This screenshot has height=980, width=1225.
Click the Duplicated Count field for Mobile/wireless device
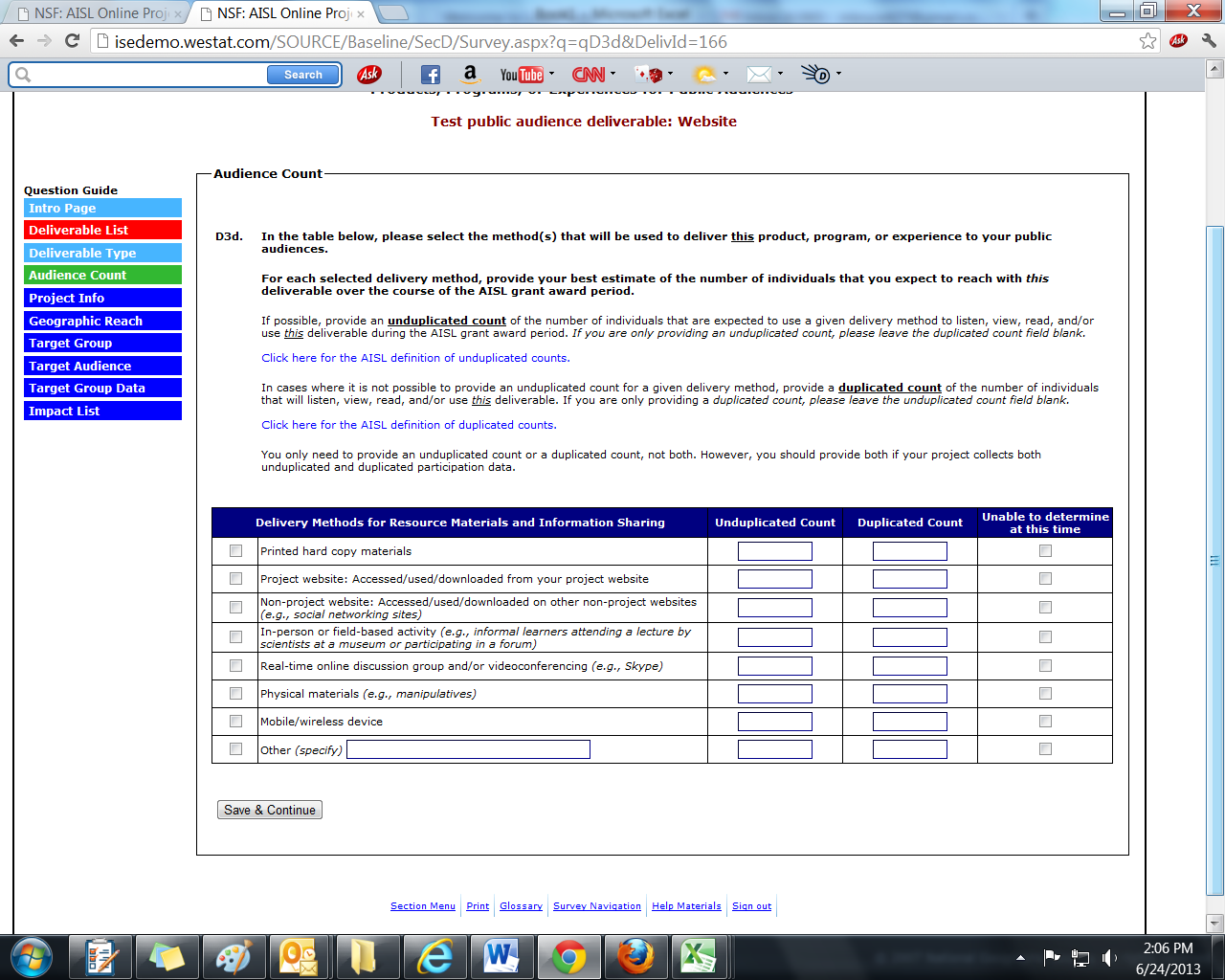click(910, 722)
